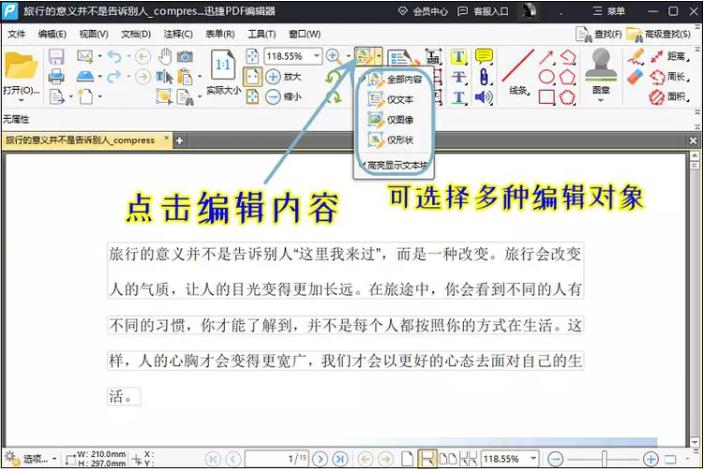
Task: Click the redo arrow icon
Action: (114, 77)
